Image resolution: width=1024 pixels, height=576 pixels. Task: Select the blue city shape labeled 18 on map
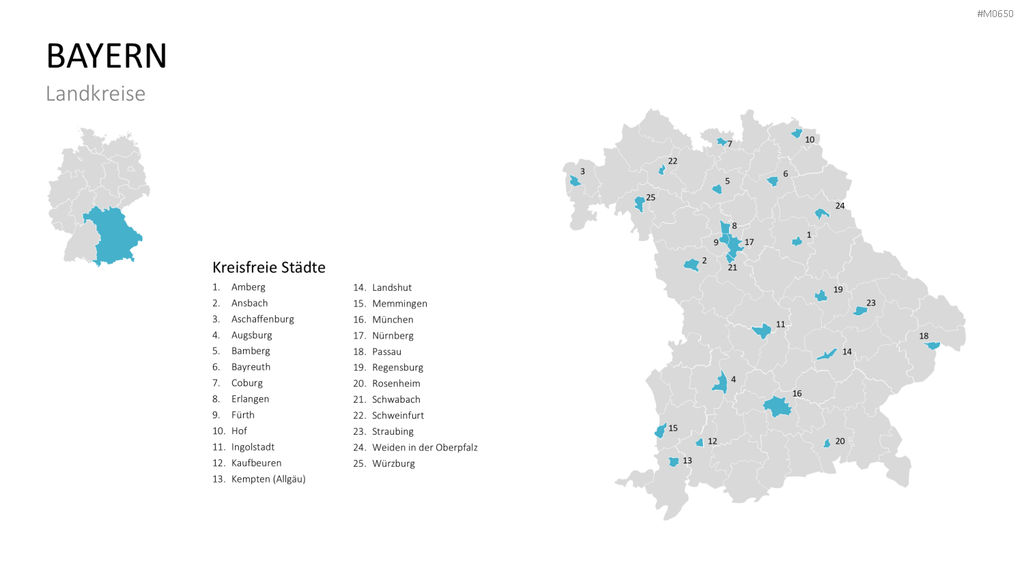[x=933, y=345]
